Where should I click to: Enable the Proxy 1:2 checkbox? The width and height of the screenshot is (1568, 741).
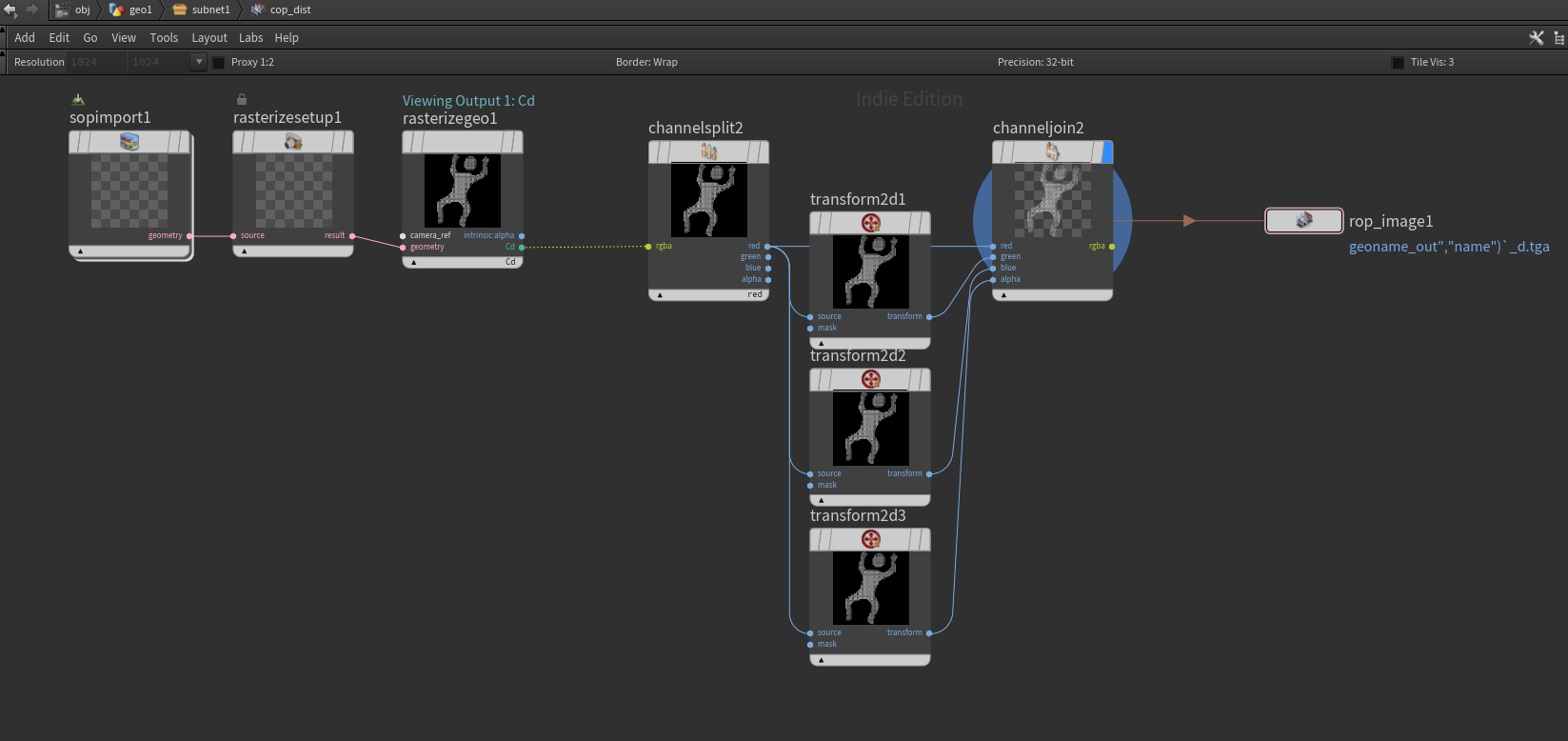(219, 63)
